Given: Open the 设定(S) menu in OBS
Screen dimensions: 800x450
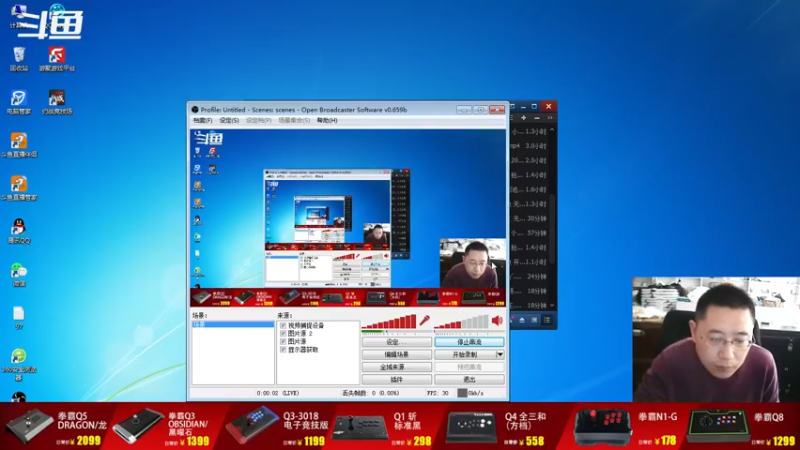Looking at the screenshot, I should [x=229, y=120].
